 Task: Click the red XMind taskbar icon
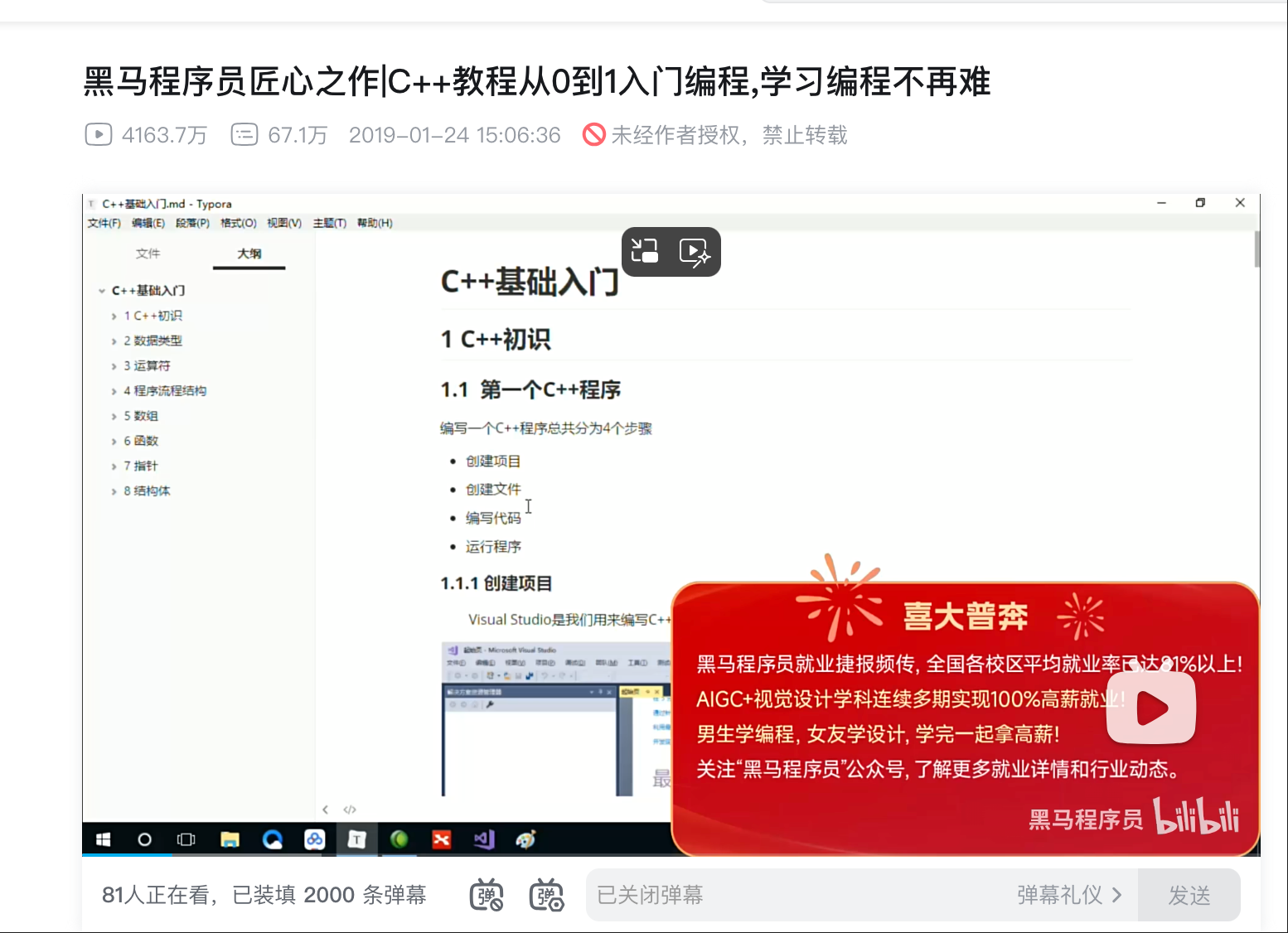click(442, 839)
